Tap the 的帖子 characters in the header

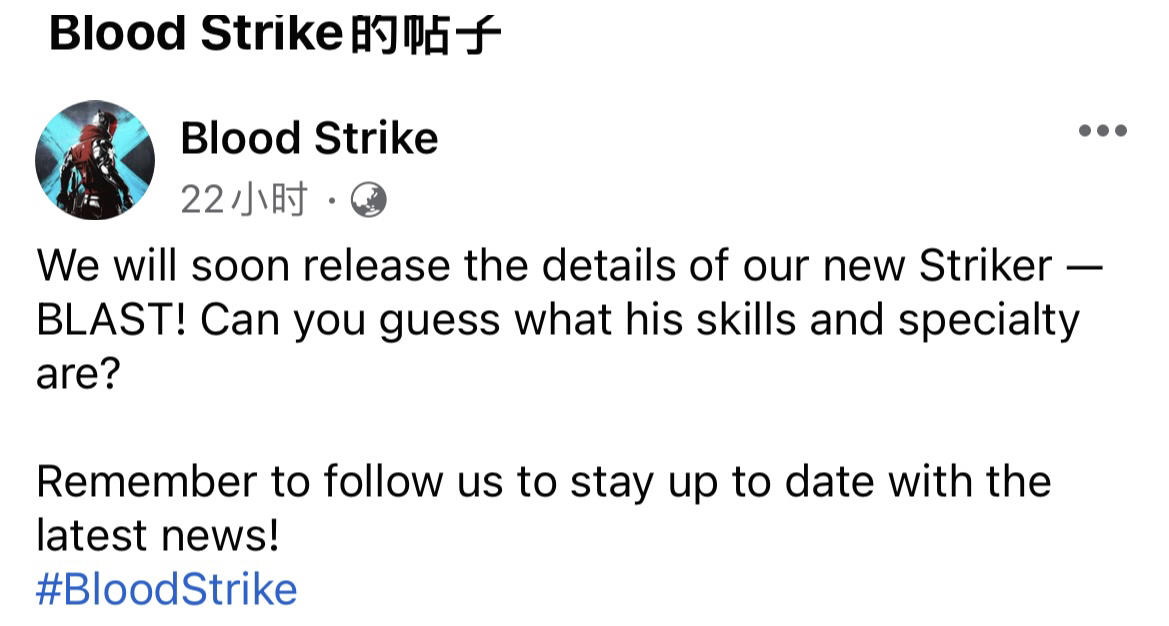coord(425,36)
